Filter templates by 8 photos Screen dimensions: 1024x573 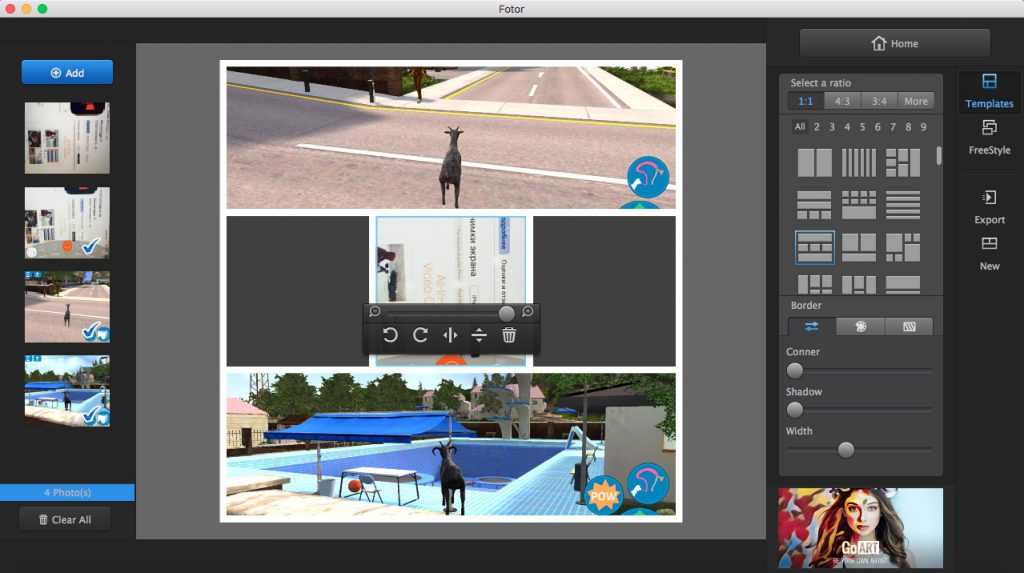coord(908,127)
